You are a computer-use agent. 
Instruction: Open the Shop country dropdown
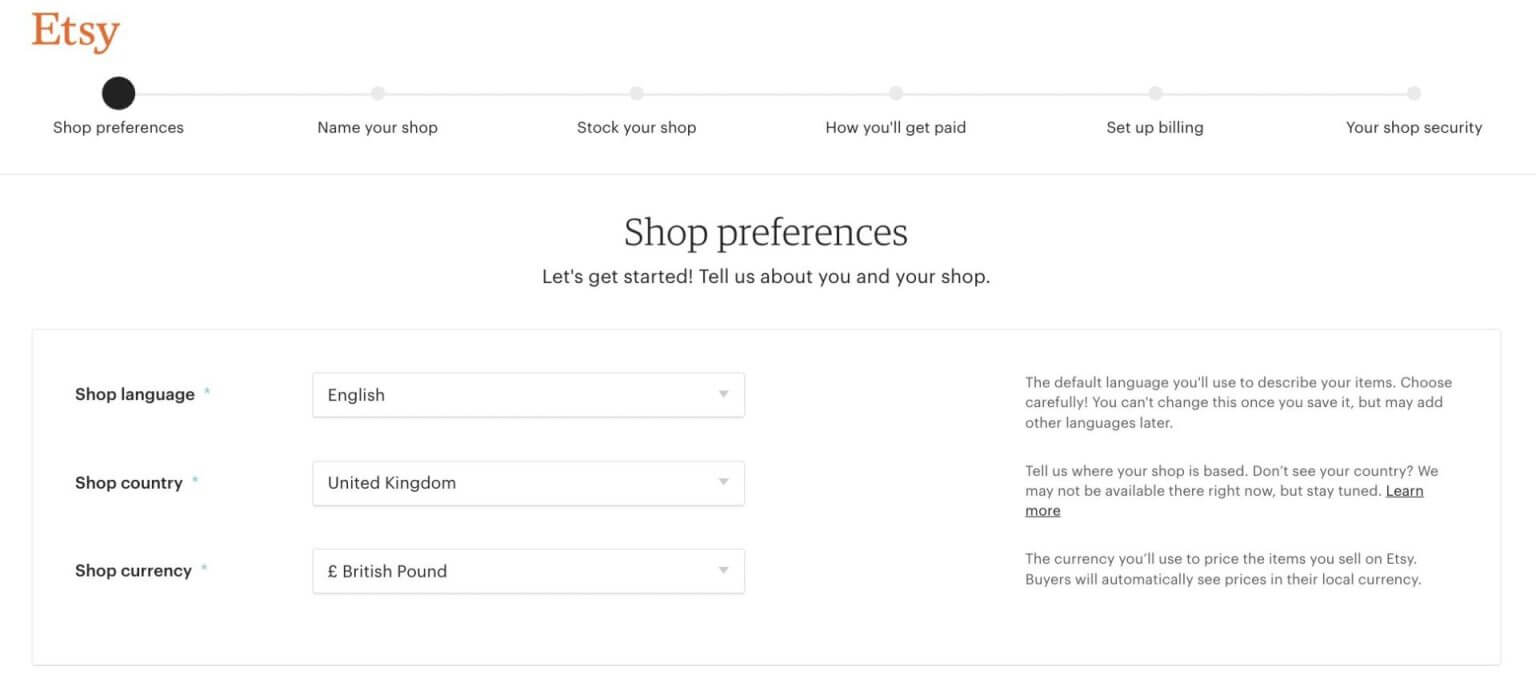pyautogui.click(x=528, y=483)
